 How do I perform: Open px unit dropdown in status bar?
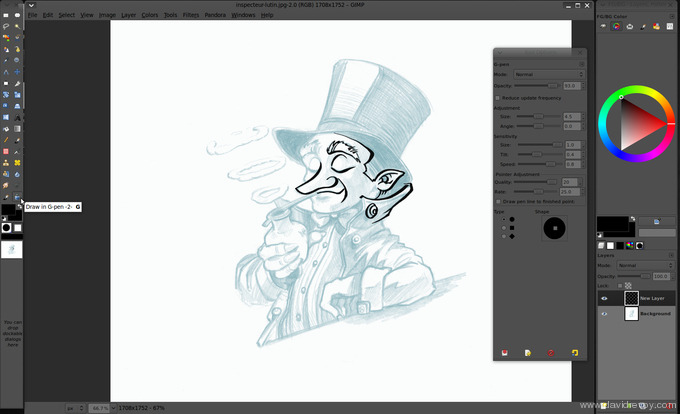coord(75,408)
